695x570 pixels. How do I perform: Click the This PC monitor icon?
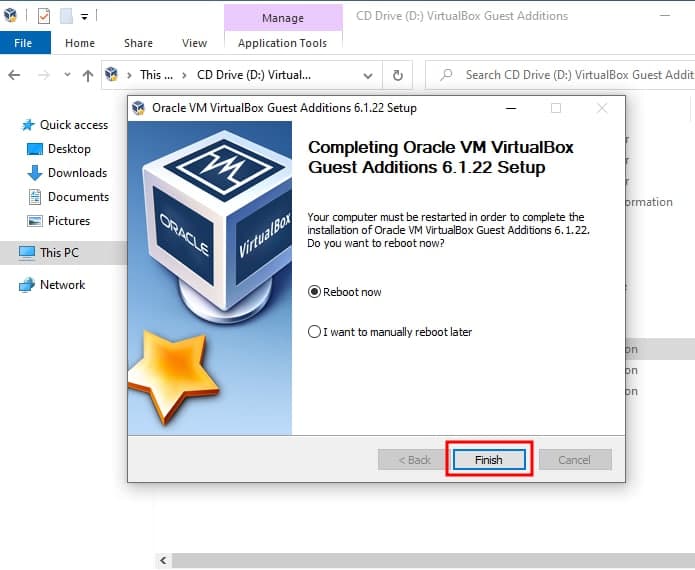[x=27, y=253]
